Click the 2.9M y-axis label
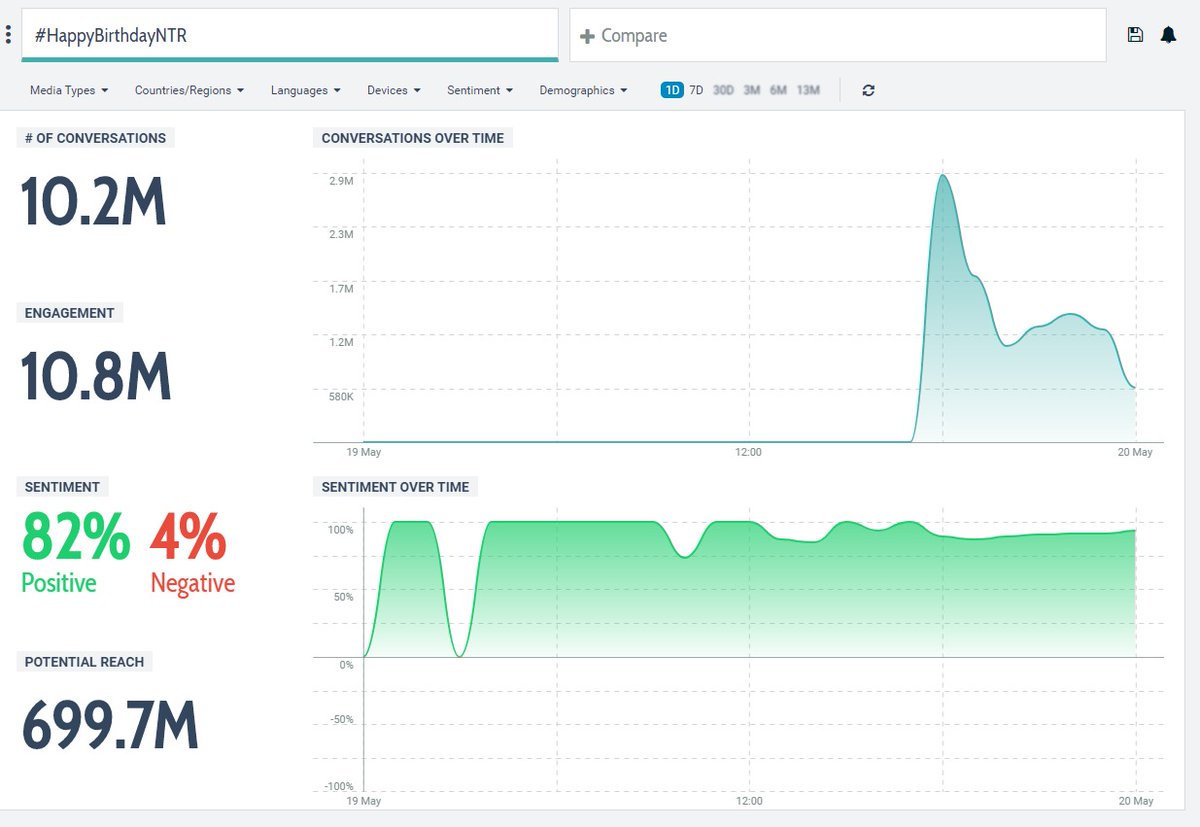The image size is (1200, 827). point(341,181)
